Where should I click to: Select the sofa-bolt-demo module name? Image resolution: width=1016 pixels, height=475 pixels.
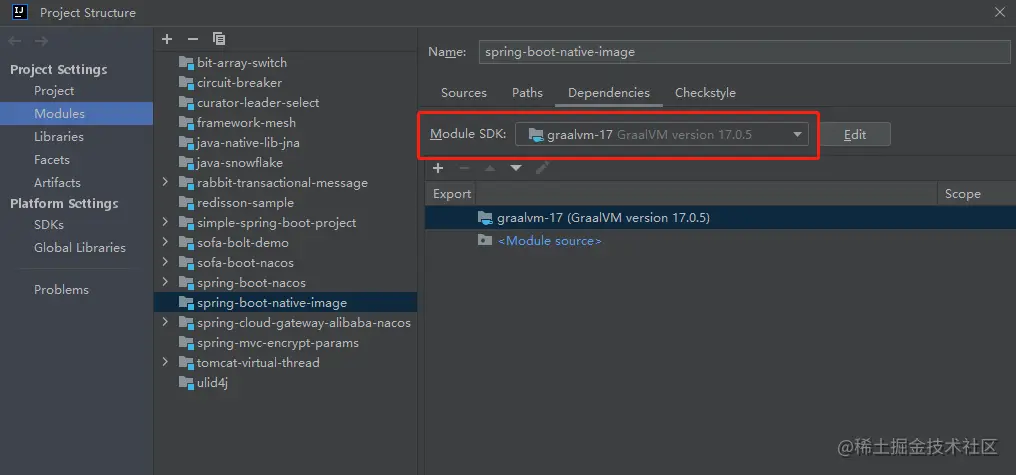[243, 242]
